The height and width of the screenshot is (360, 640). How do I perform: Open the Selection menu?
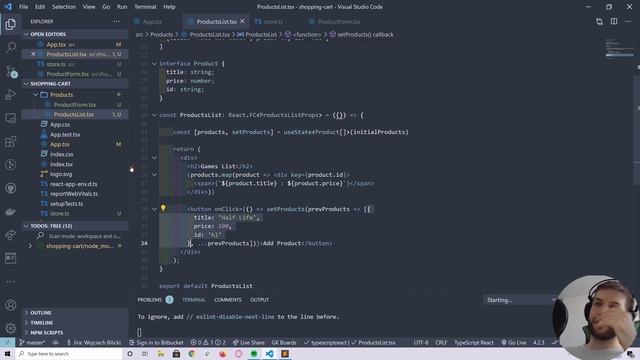pos(64,7)
